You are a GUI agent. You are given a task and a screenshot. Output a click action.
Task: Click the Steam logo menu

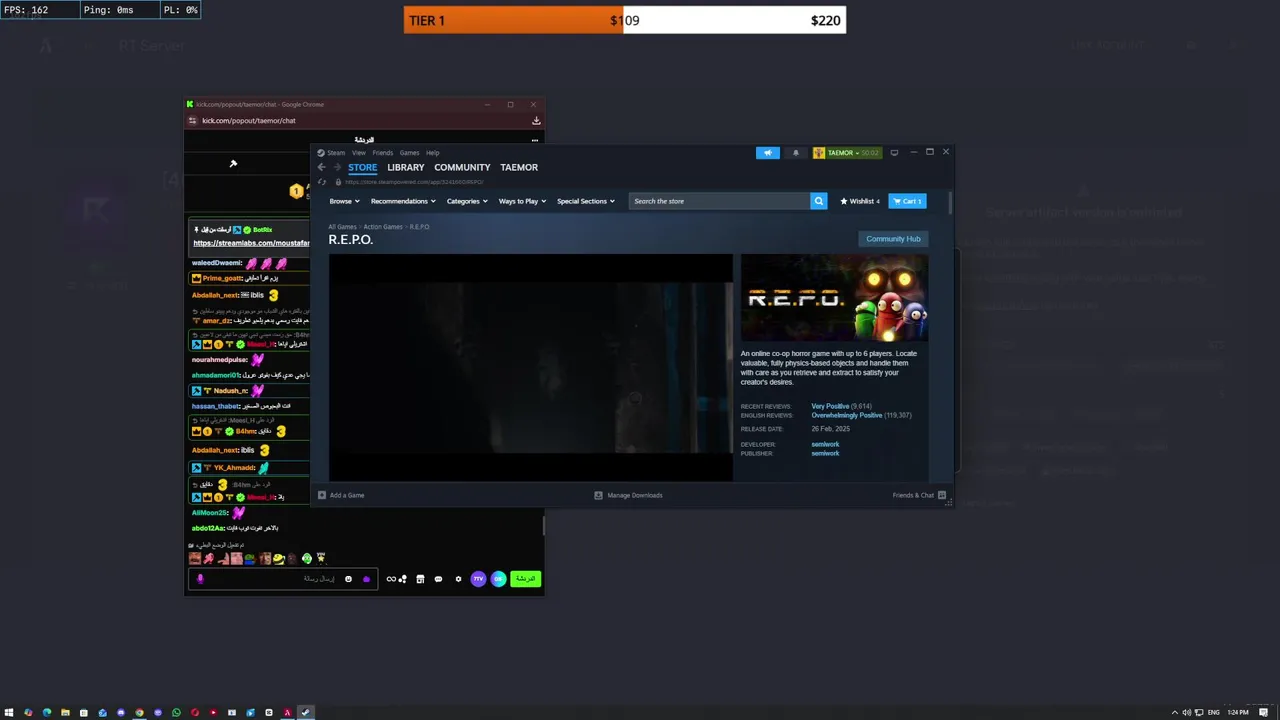tap(331, 153)
